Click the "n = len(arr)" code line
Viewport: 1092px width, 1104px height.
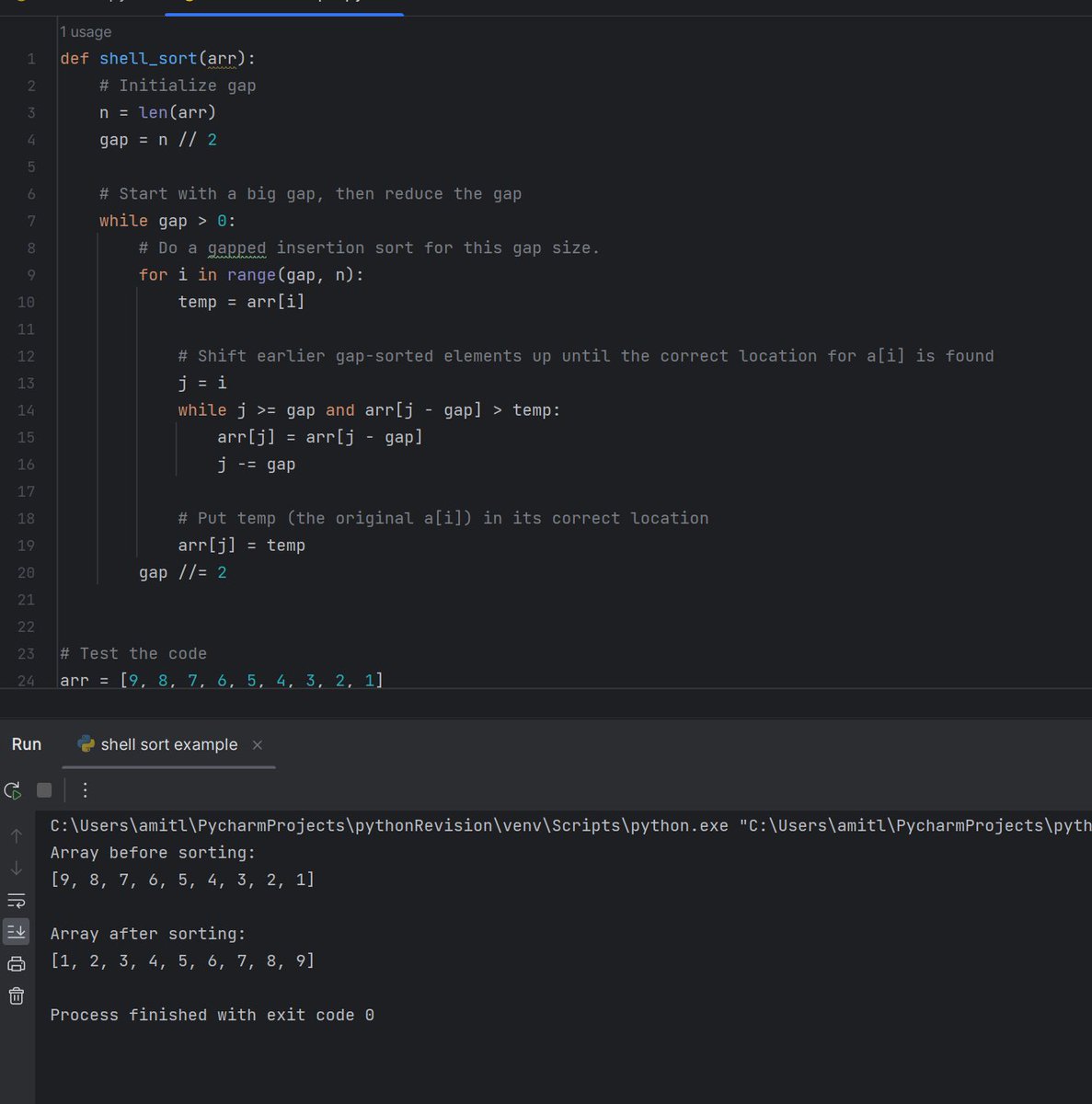point(158,112)
